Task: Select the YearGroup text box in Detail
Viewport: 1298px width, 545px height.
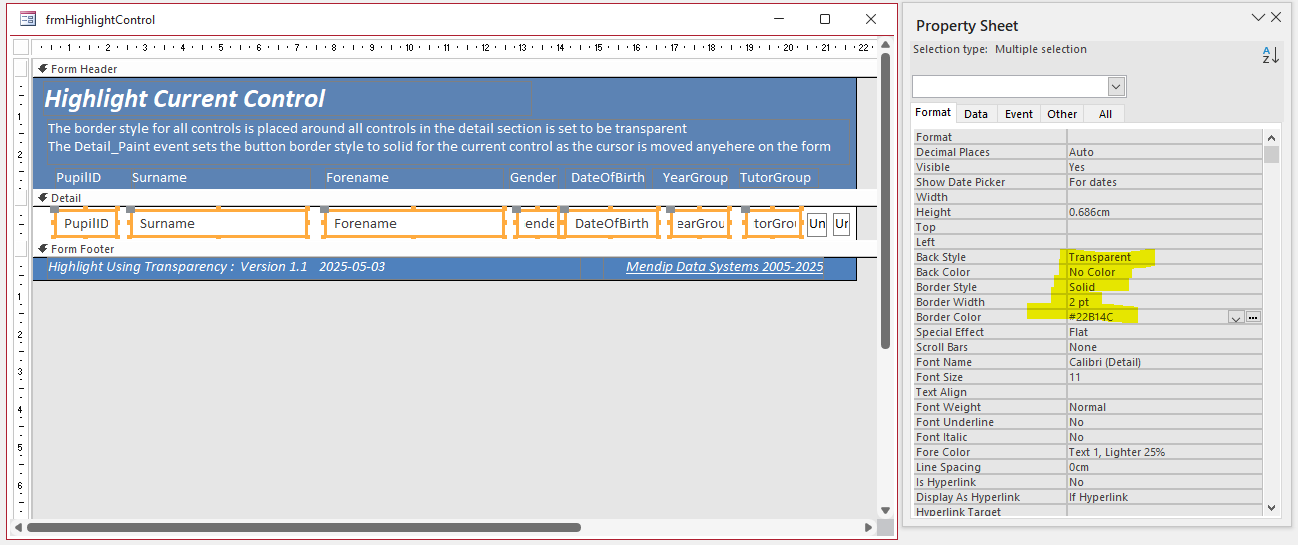Action: [x=700, y=224]
